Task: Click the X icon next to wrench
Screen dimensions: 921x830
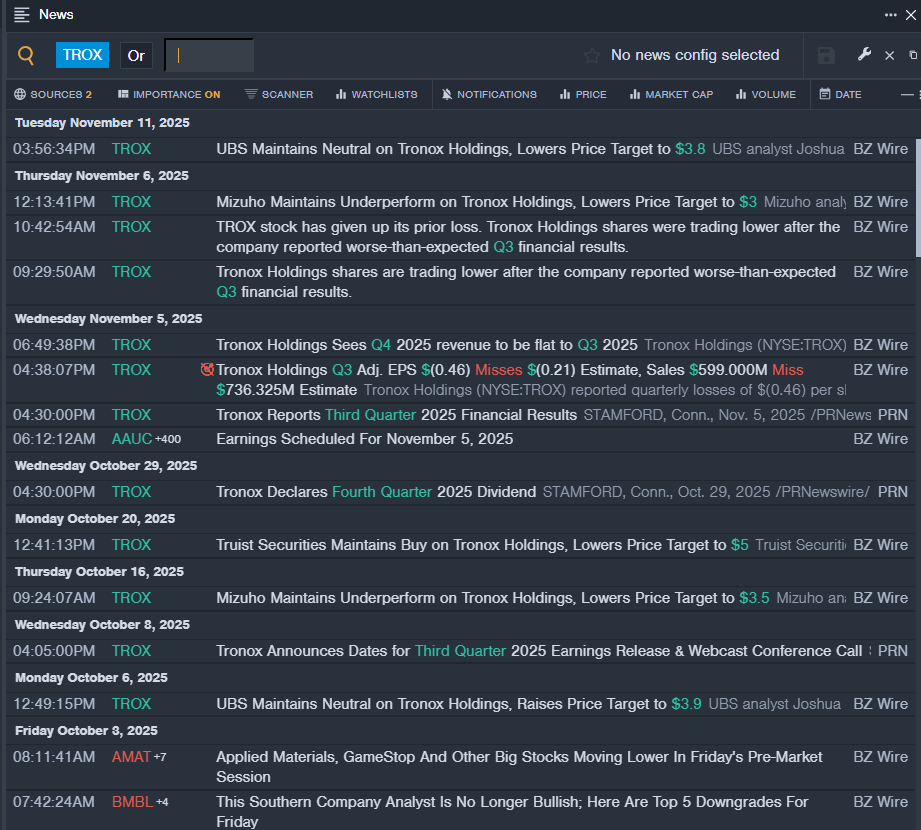Action: point(889,56)
